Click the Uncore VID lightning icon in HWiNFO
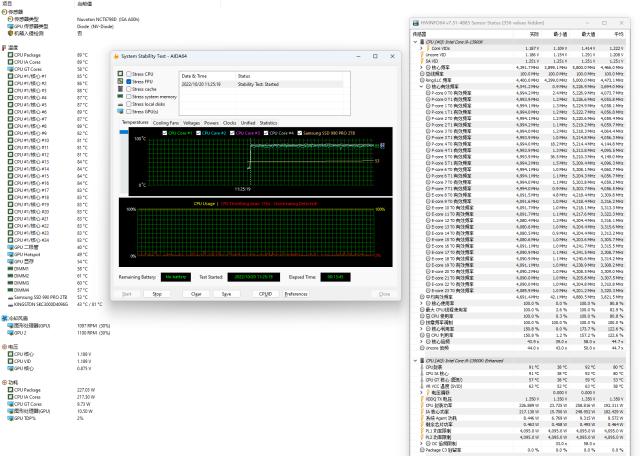The width and height of the screenshot is (640, 456). click(x=422, y=55)
